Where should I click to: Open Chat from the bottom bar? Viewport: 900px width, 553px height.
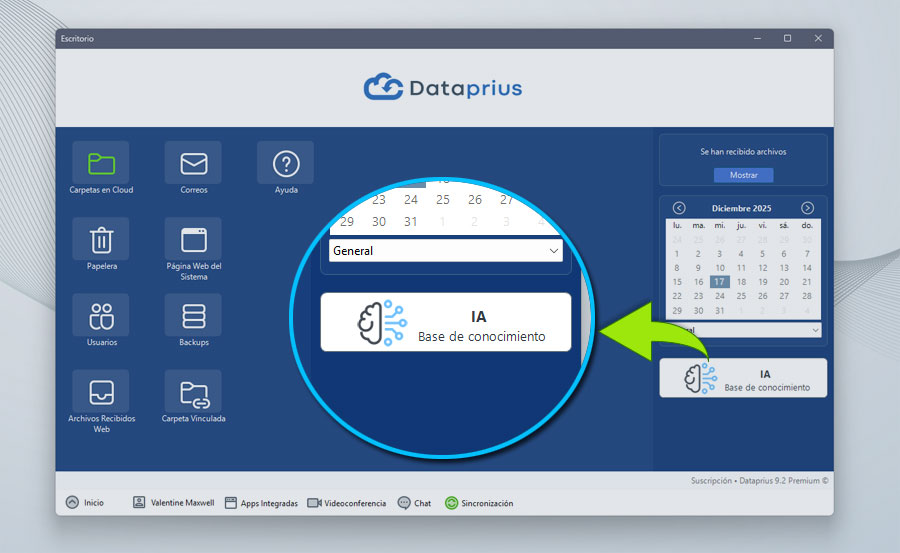point(414,503)
